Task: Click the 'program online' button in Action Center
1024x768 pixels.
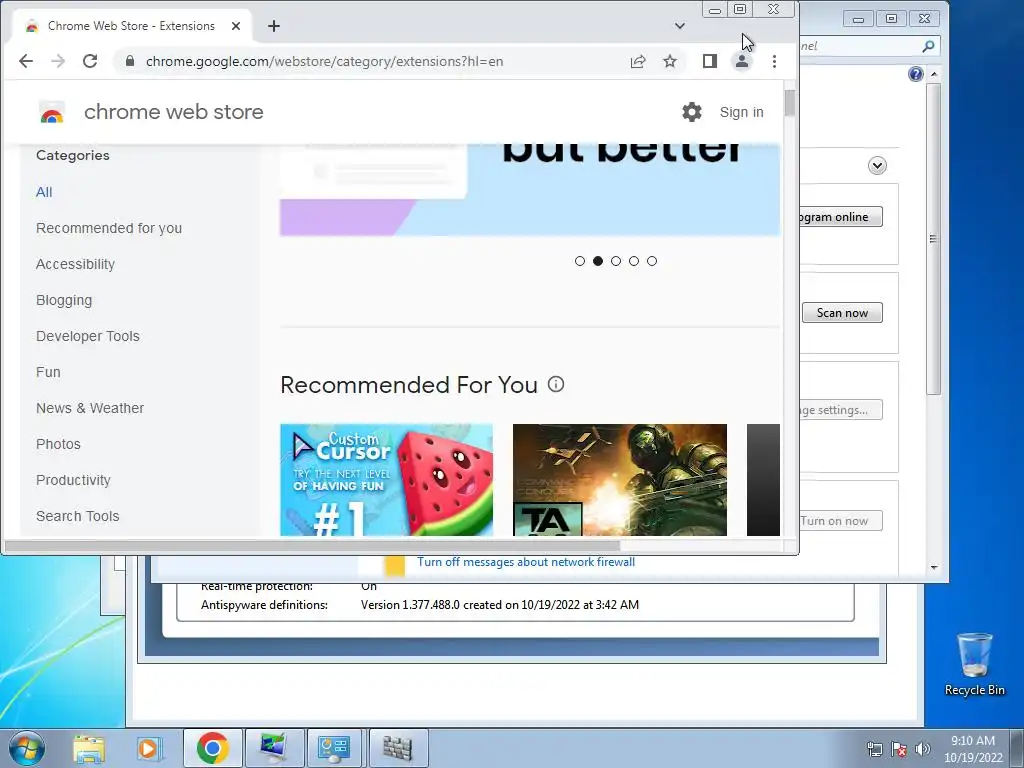Action: click(841, 217)
